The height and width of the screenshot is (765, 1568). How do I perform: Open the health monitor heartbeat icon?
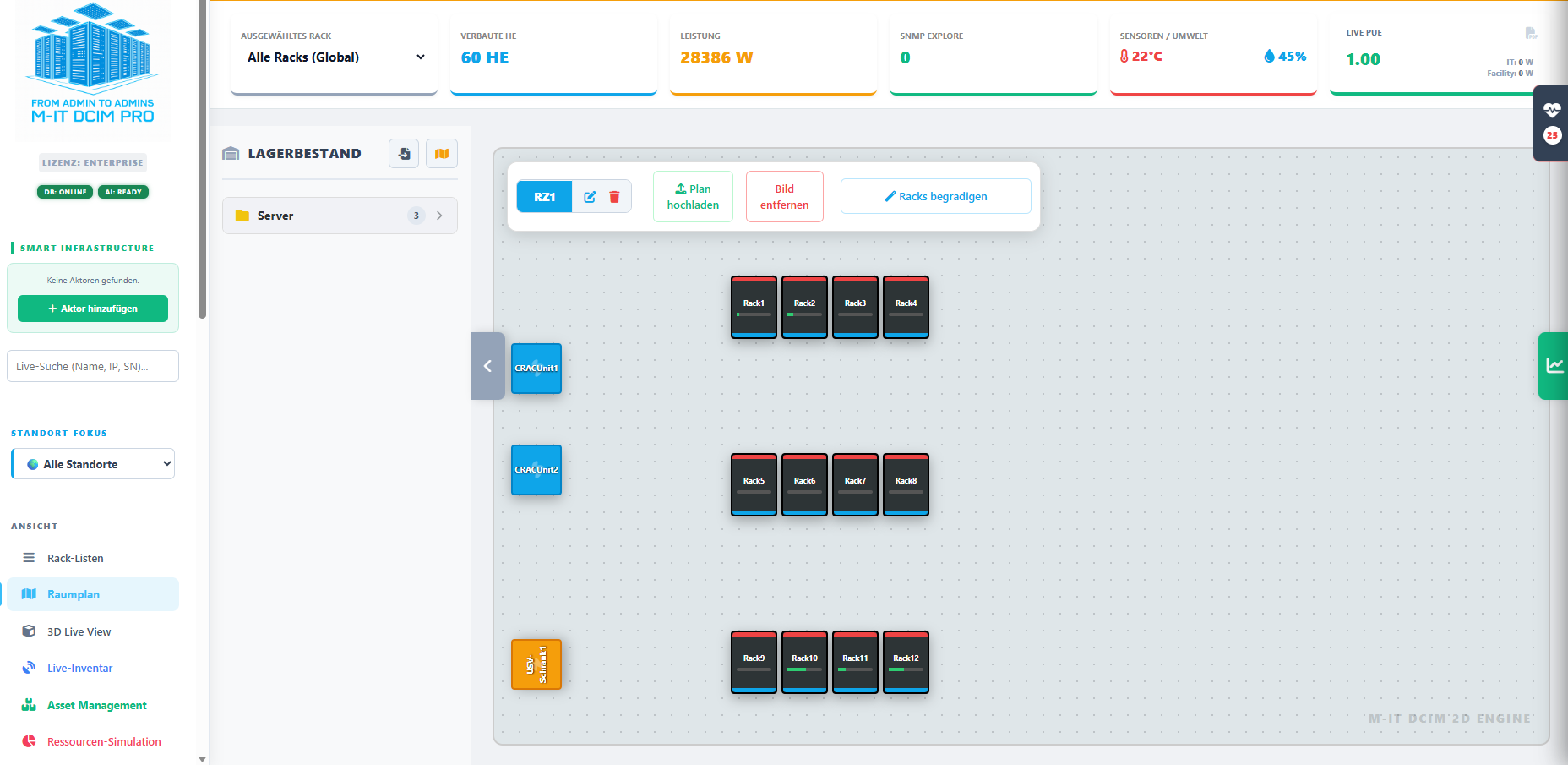coord(1552,110)
